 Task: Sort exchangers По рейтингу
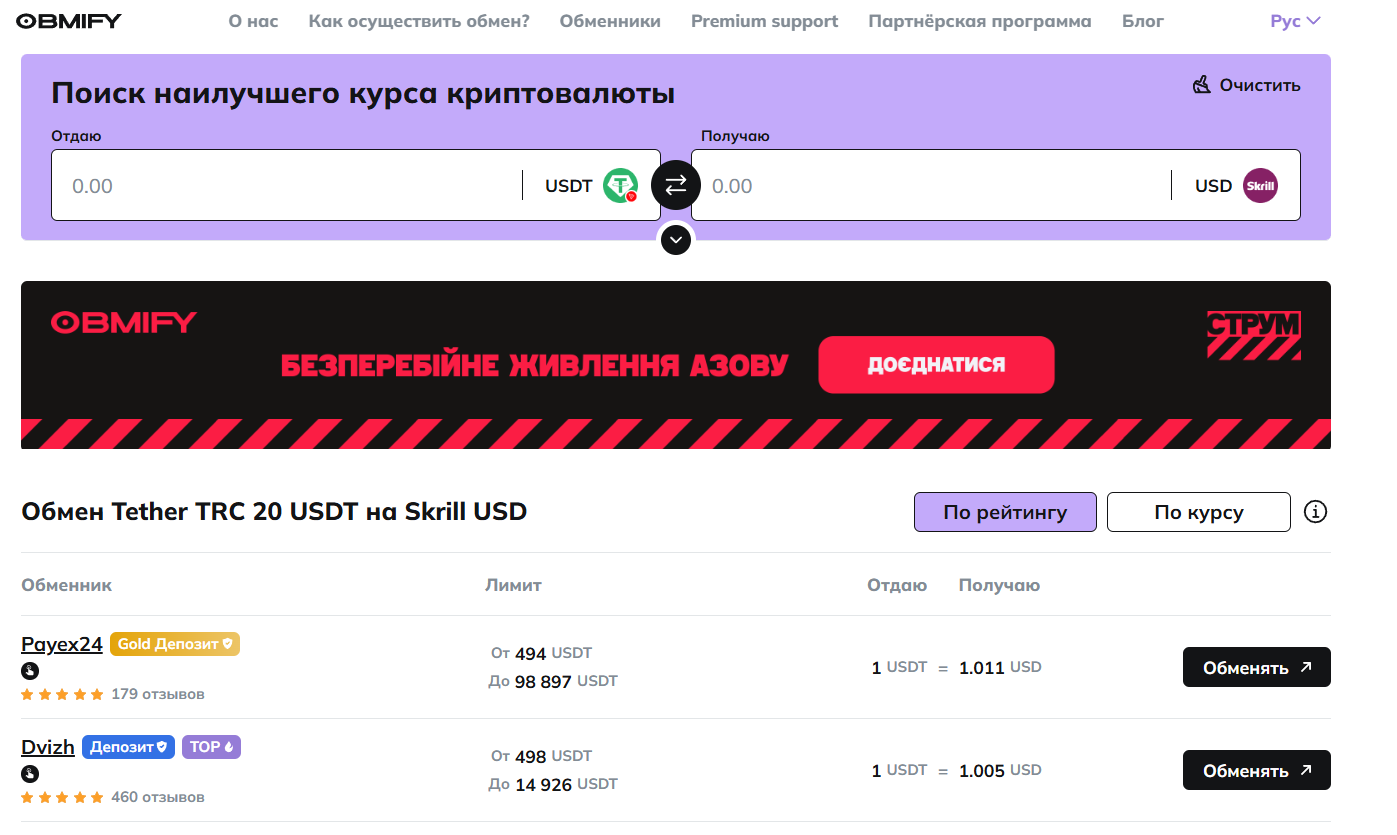(x=1005, y=512)
